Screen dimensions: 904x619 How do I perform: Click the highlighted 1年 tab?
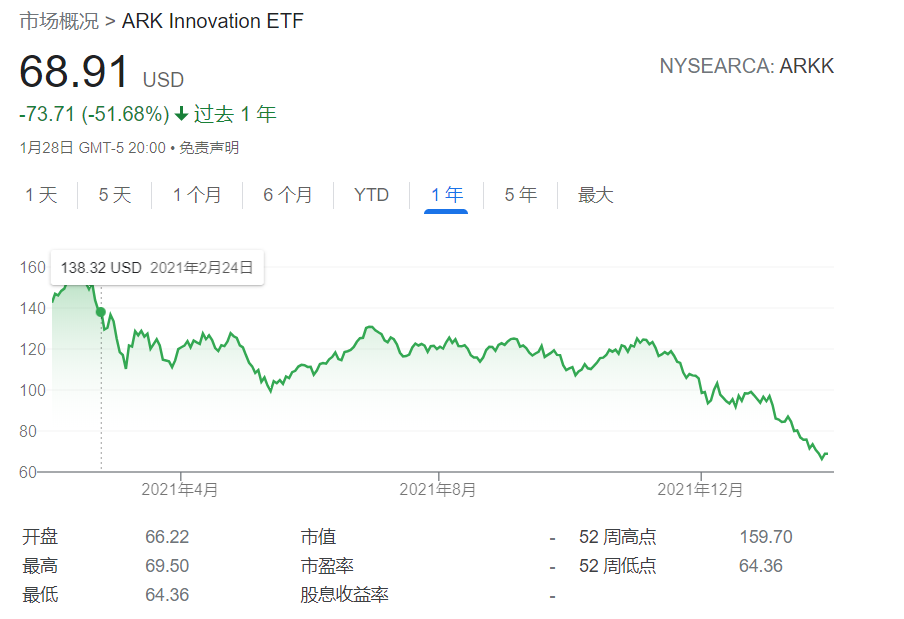pos(446,195)
